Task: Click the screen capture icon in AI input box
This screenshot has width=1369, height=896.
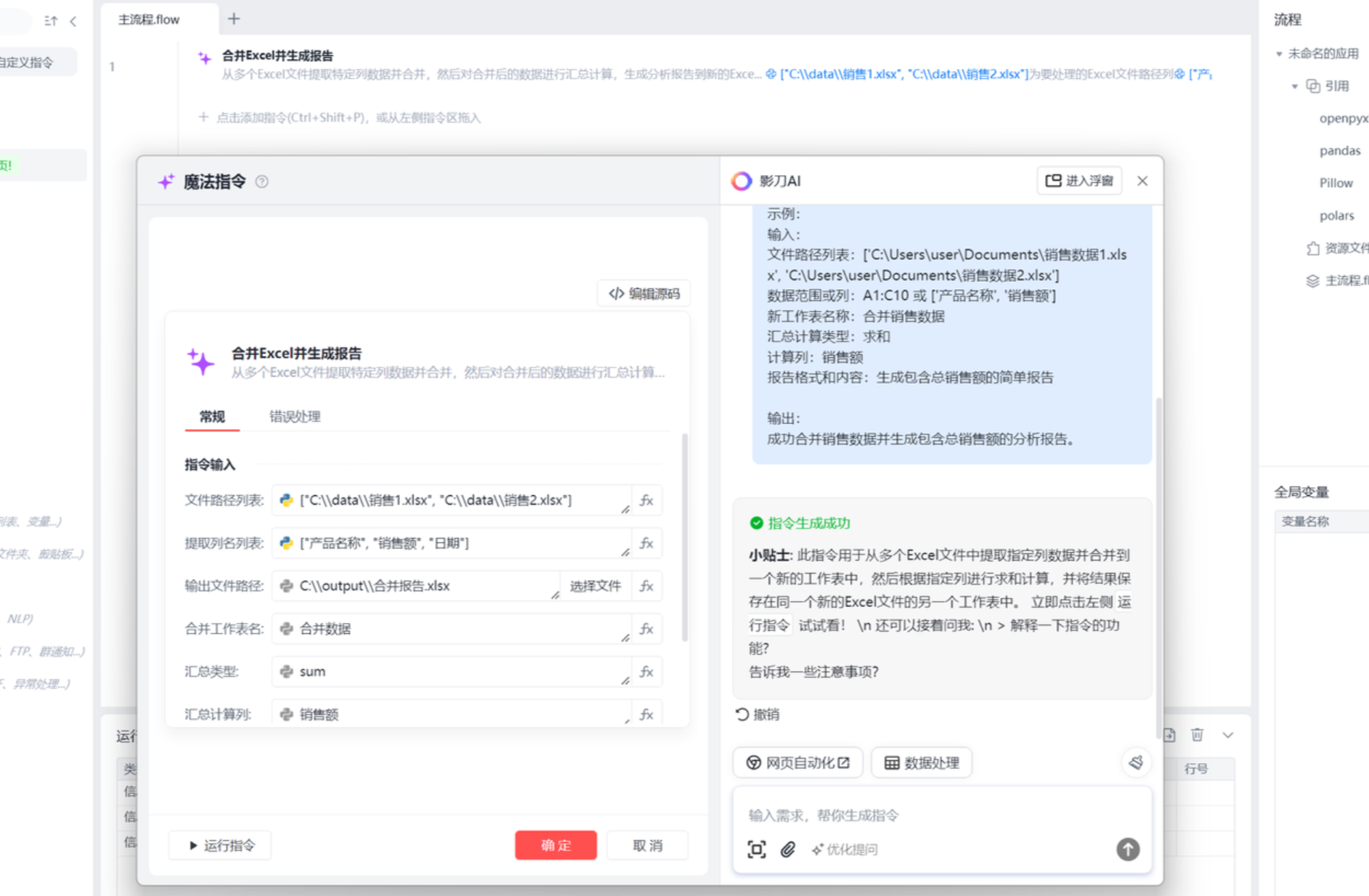Action: [x=757, y=849]
